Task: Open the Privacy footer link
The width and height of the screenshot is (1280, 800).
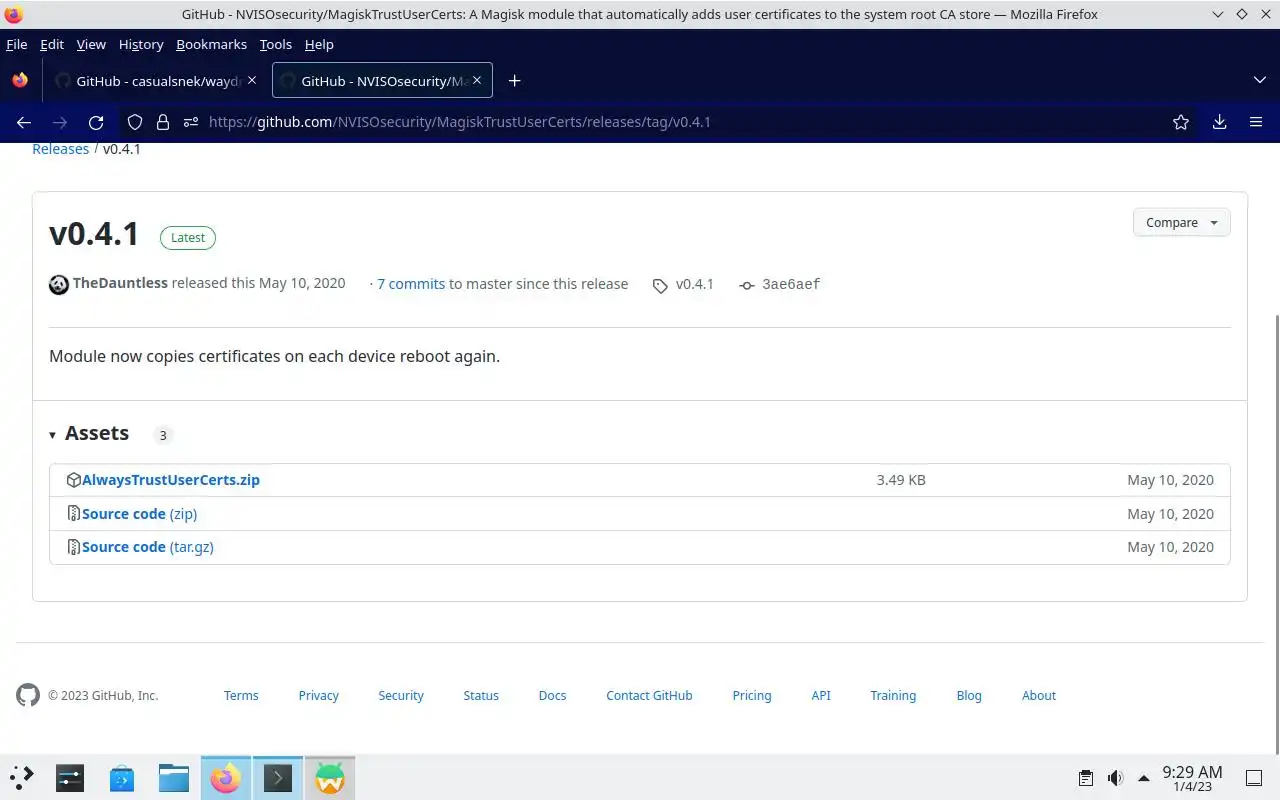Action: point(319,695)
